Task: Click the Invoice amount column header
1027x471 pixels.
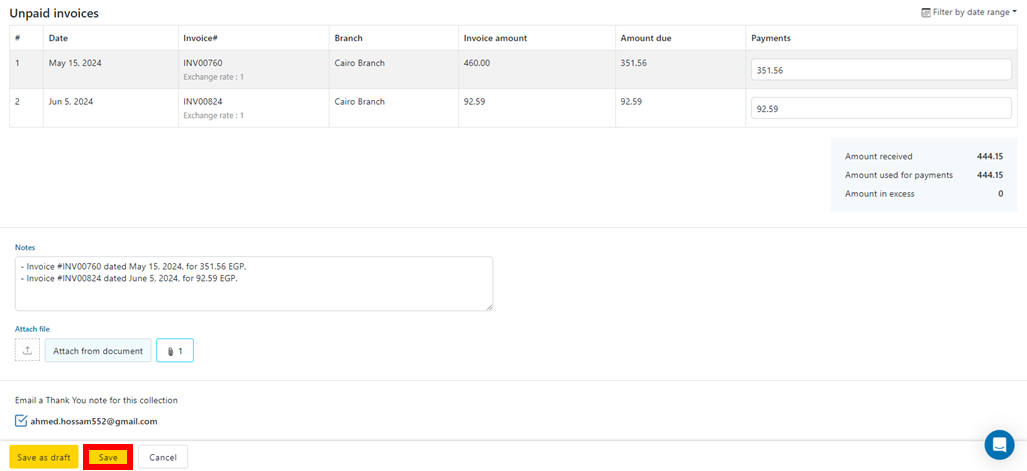Action: pyautogui.click(x=495, y=38)
